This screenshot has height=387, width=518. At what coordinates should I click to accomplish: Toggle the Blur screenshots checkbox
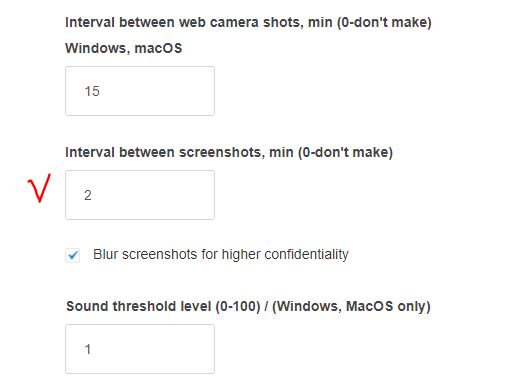point(73,255)
